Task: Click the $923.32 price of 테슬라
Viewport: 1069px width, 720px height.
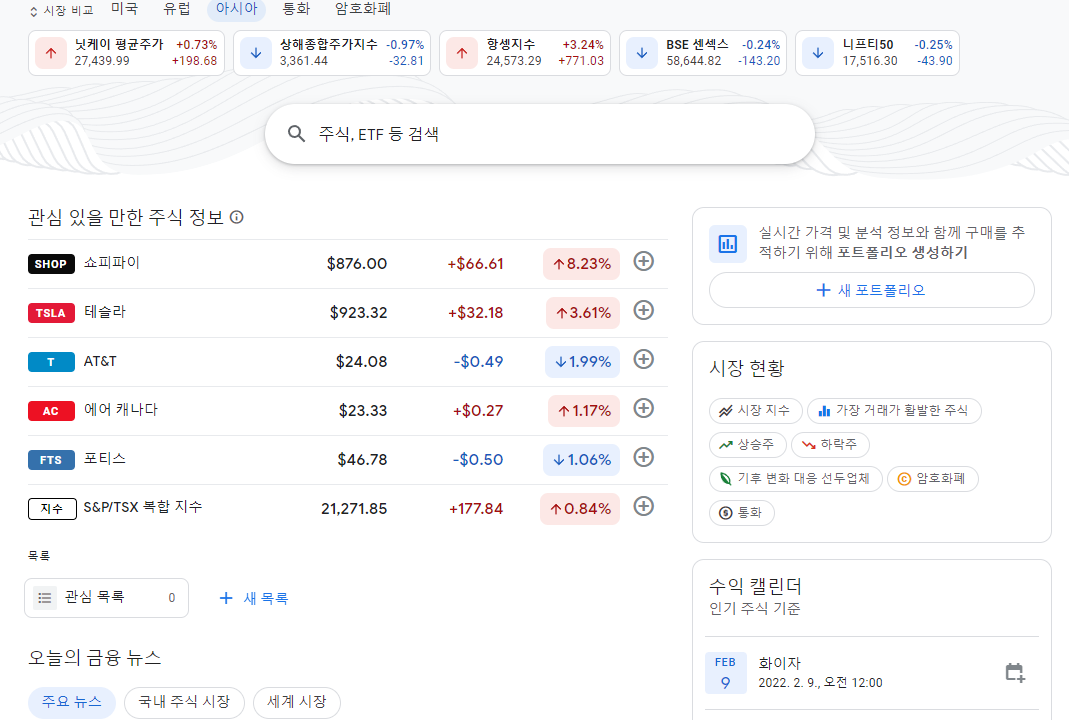Action: click(358, 313)
